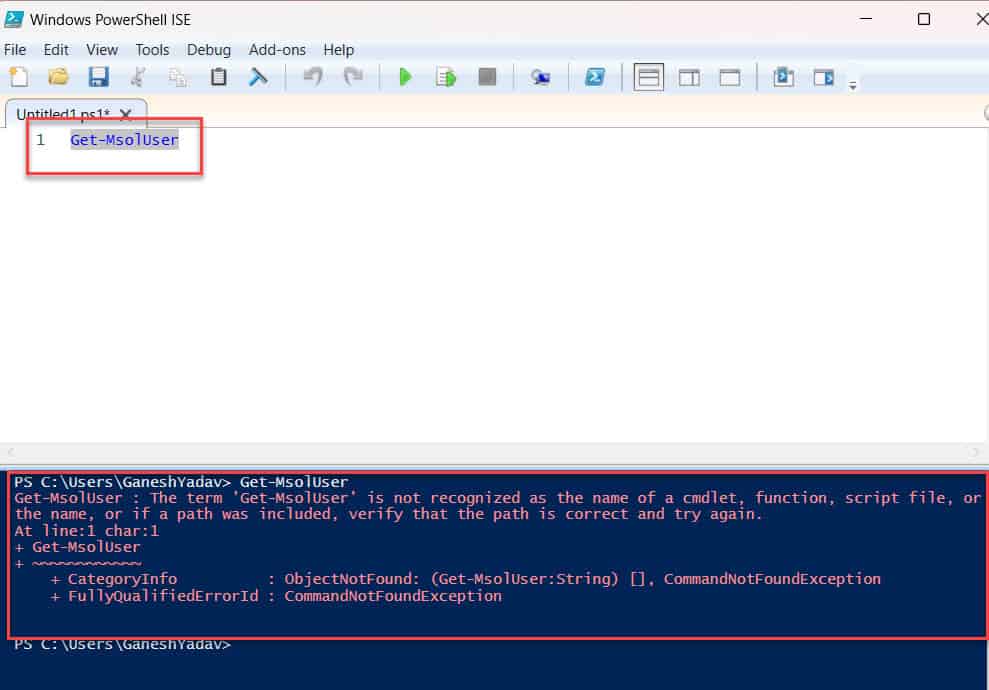Viewport: 989px width, 690px height.
Task: Copy selected text using Copy icon
Action: pyautogui.click(x=178, y=77)
